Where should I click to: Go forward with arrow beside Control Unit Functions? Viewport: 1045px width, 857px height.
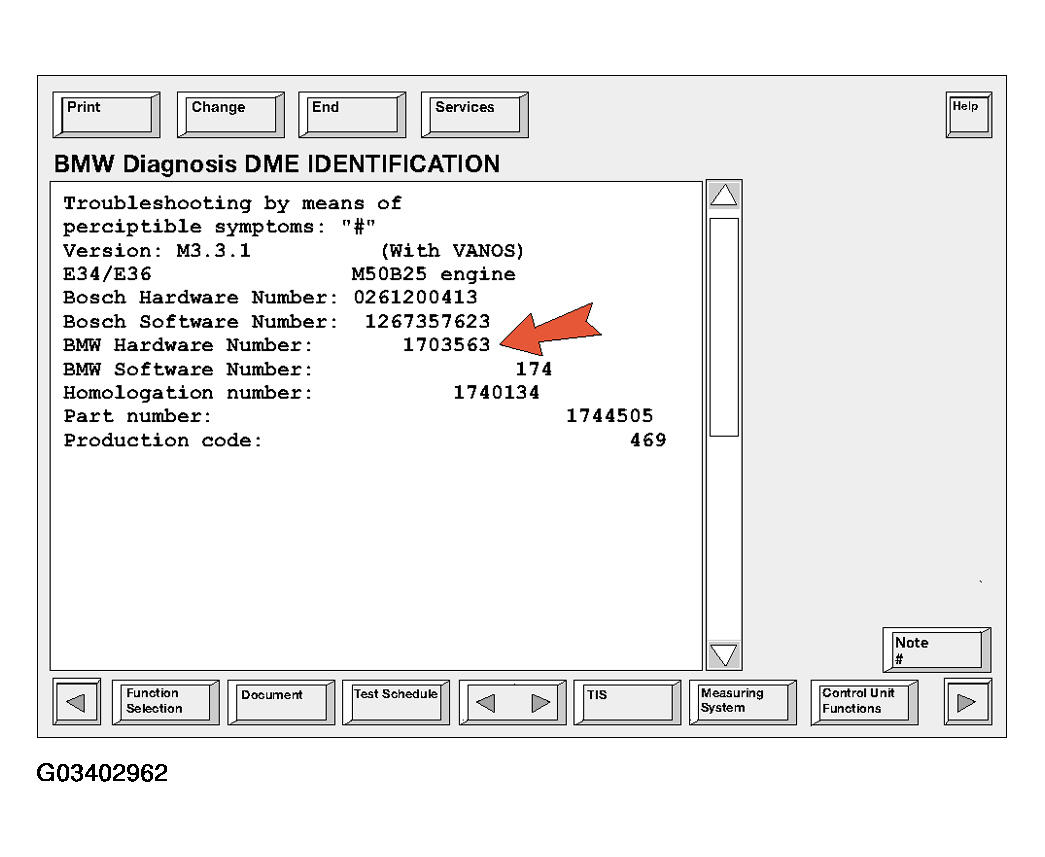[967, 702]
